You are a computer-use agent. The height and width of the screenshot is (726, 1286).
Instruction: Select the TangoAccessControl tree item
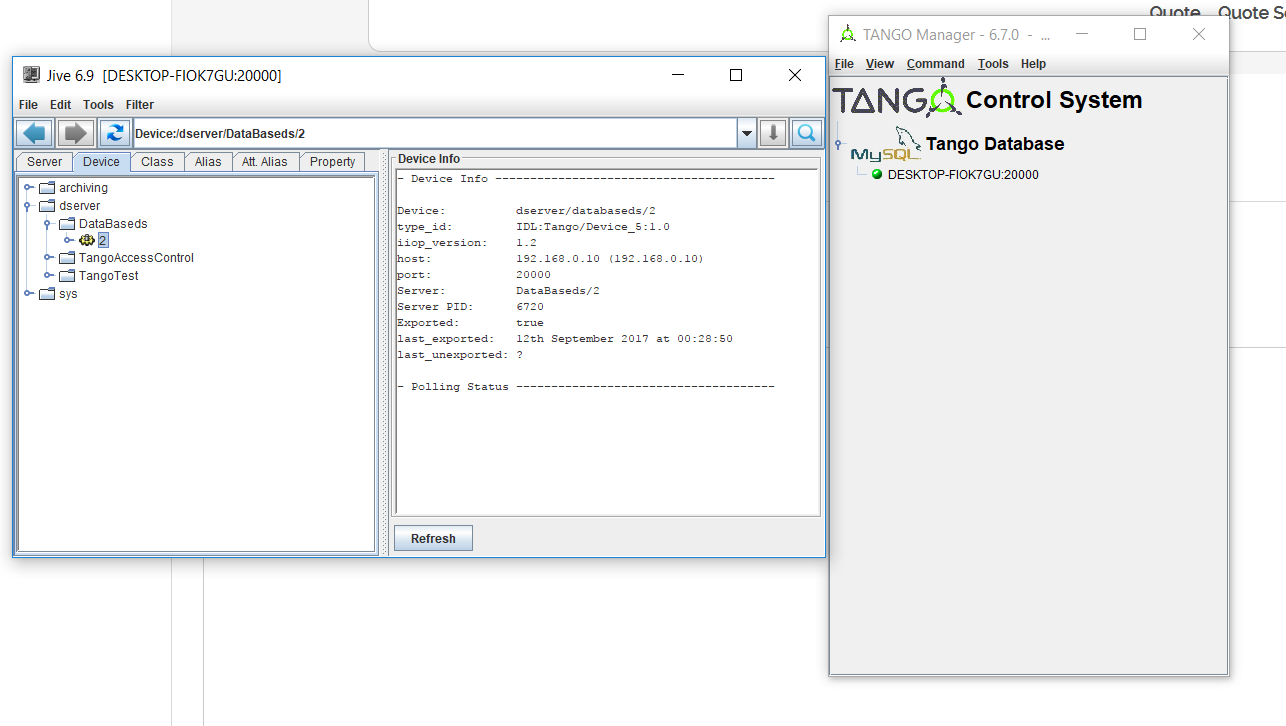click(136, 258)
